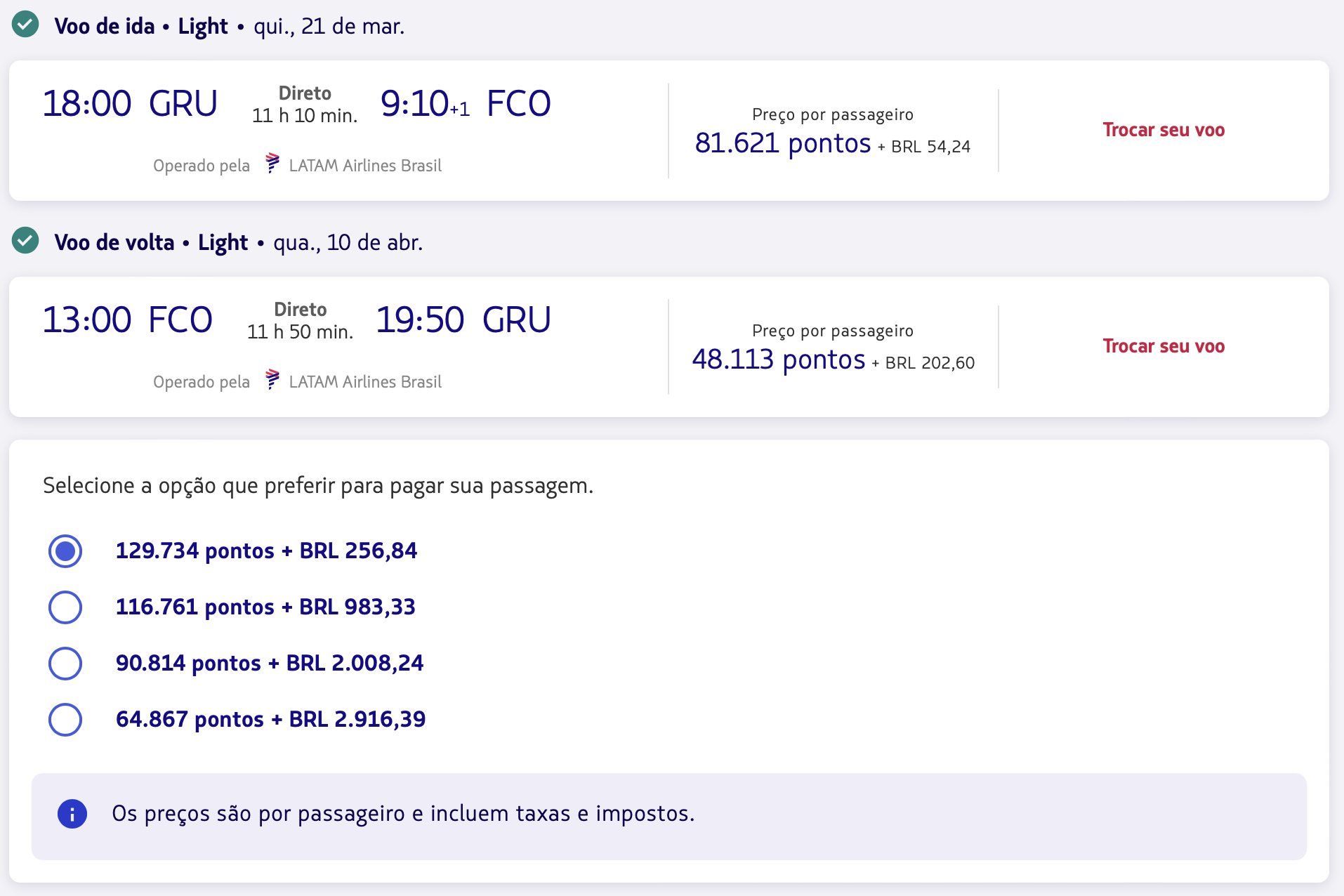The image size is (1344, 896).
Task: Click the Direto 11 h 50 min. label
Action: [300, 321]
